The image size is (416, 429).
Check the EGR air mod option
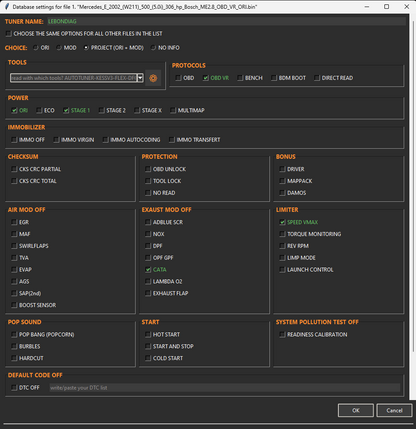(14, 222)
